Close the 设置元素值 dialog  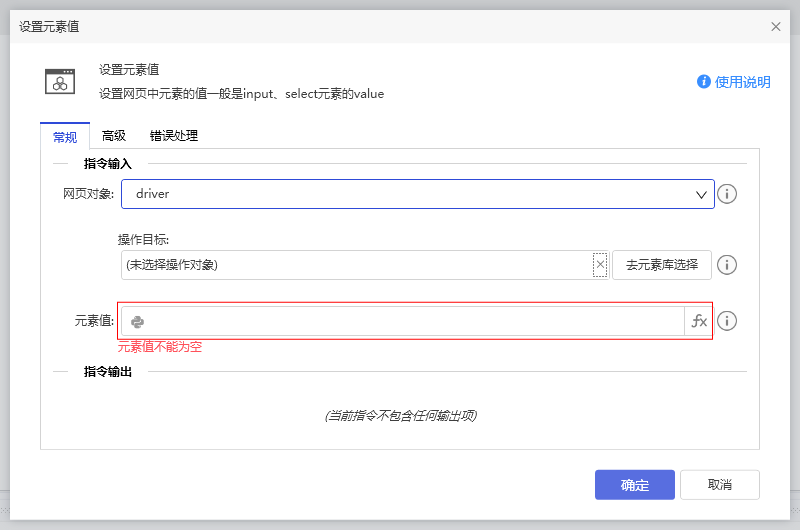776,27
